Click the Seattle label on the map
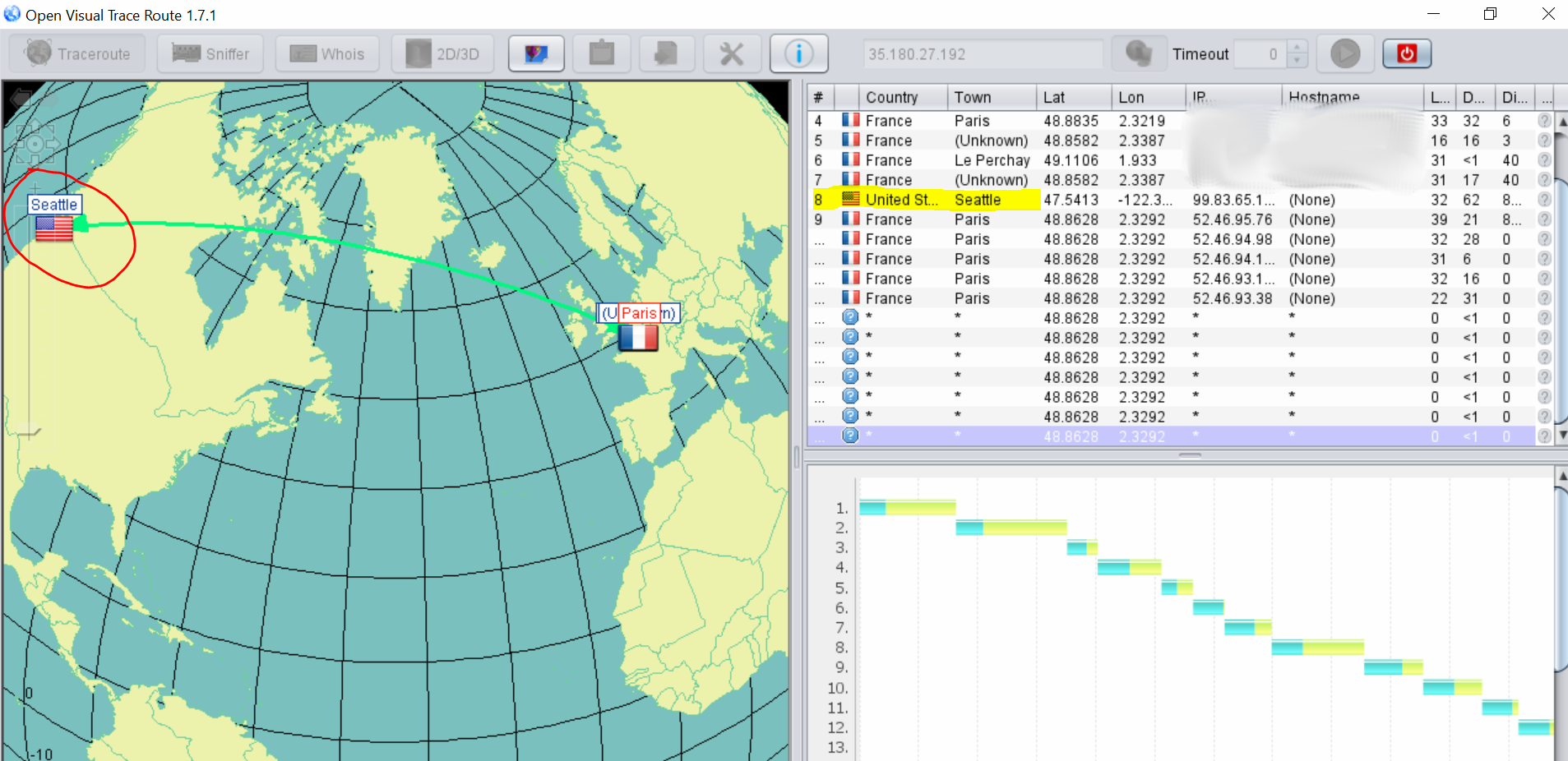This screenshot has height=761, width=1568. pyautogui.click(x=54, y=205)
